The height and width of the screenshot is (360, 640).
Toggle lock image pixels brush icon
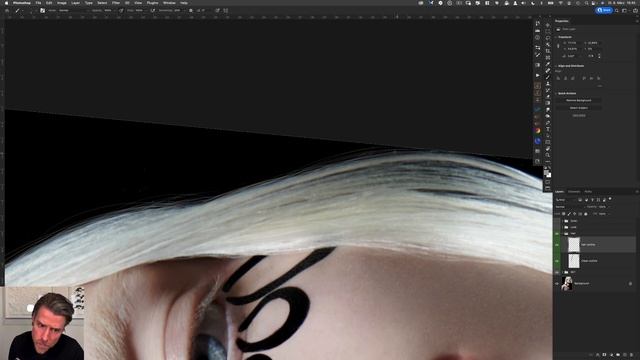[569, 214]
